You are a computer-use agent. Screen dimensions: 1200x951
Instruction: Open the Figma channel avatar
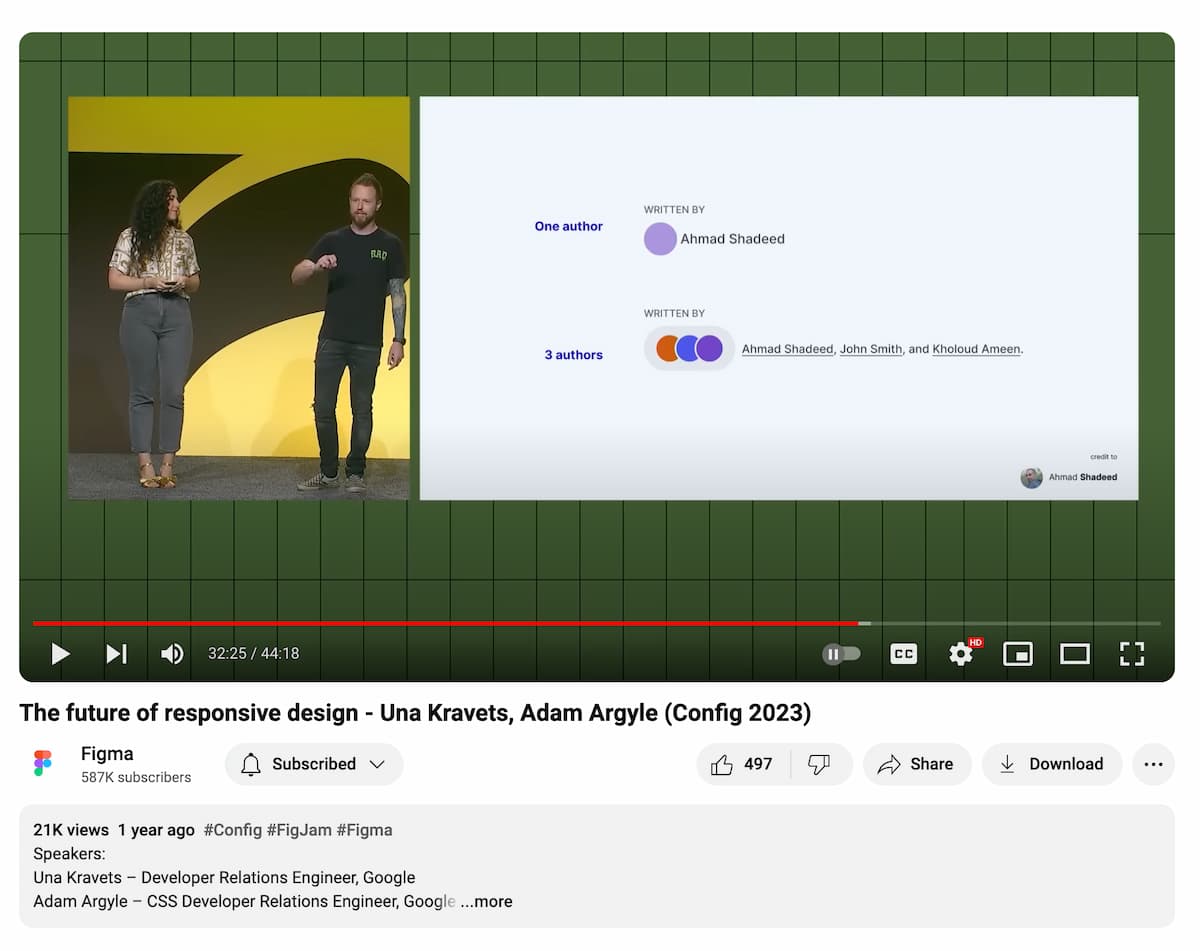(42, 764)
